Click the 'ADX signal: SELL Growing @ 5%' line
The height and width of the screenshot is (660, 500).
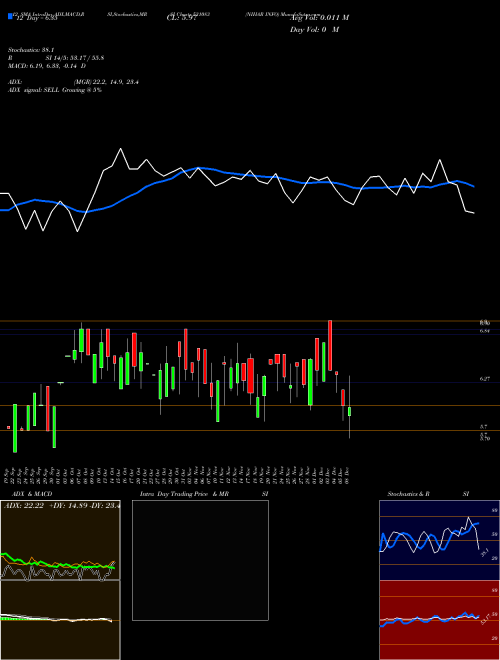(x=55, y=90)
